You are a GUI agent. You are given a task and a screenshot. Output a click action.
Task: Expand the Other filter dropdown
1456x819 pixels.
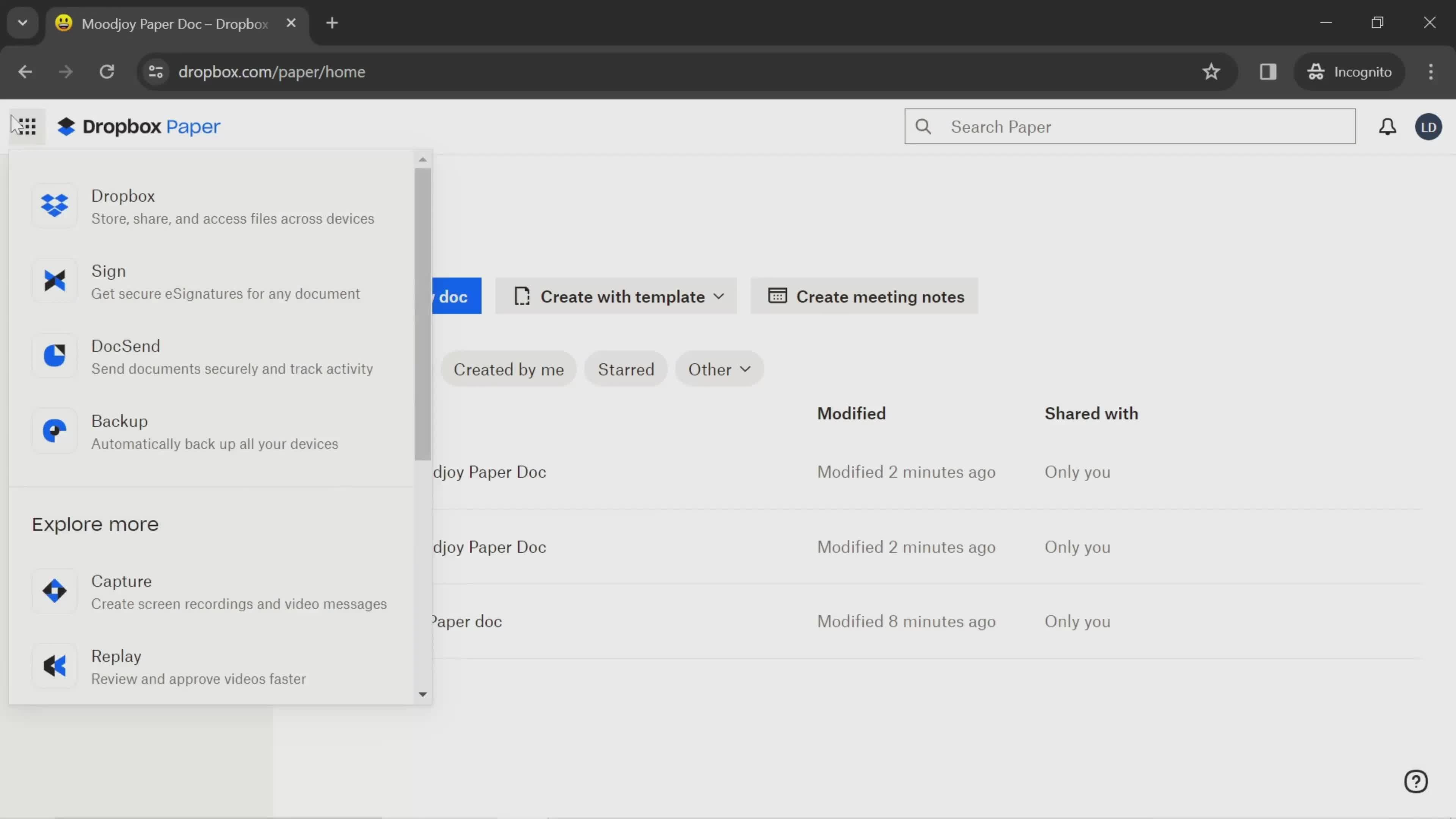(x=718, y=369)
